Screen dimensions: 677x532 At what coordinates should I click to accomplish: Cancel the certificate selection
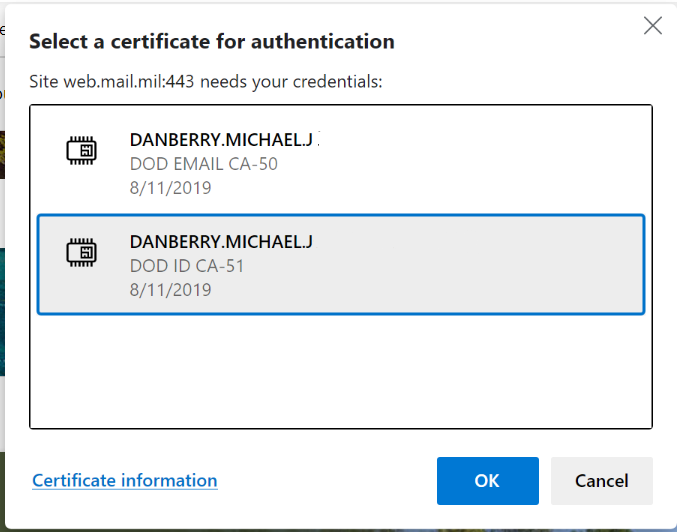tap(601, 481)
